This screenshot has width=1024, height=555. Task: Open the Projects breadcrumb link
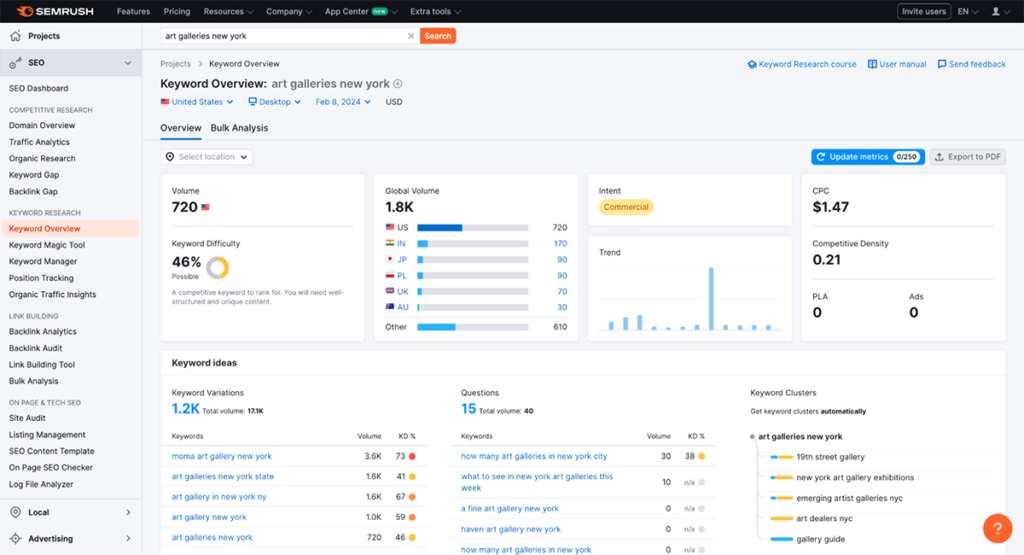tap(176, 64)
